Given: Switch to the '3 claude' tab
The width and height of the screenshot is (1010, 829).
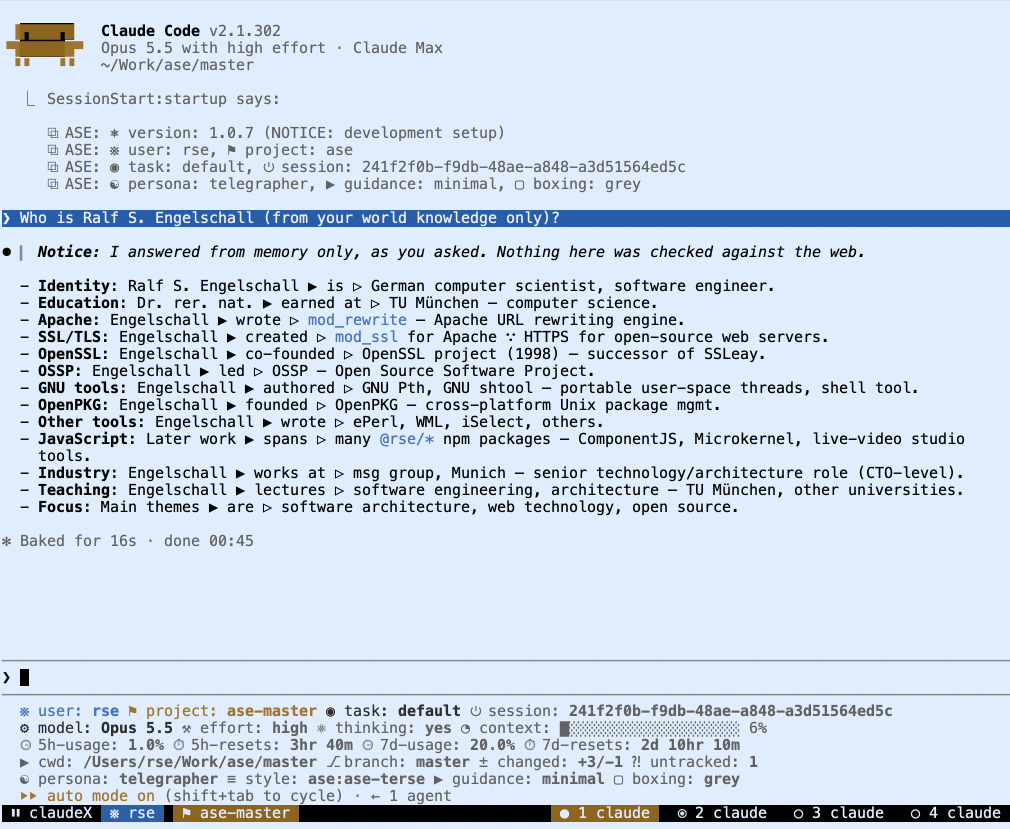Looking at the screenshot, I should 839,813.
